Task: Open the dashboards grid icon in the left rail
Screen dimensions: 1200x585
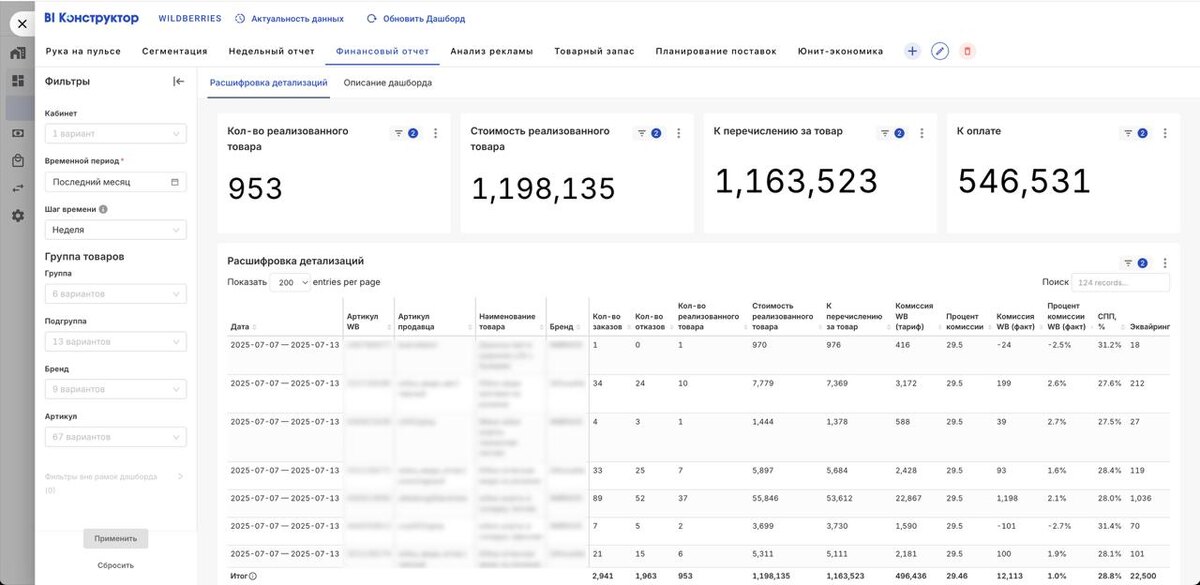Action: point(18,81)
